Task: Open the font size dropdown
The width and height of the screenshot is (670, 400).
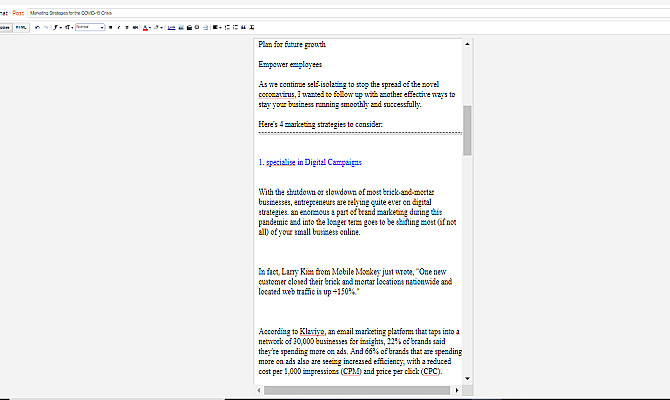Action: [69, 27]
